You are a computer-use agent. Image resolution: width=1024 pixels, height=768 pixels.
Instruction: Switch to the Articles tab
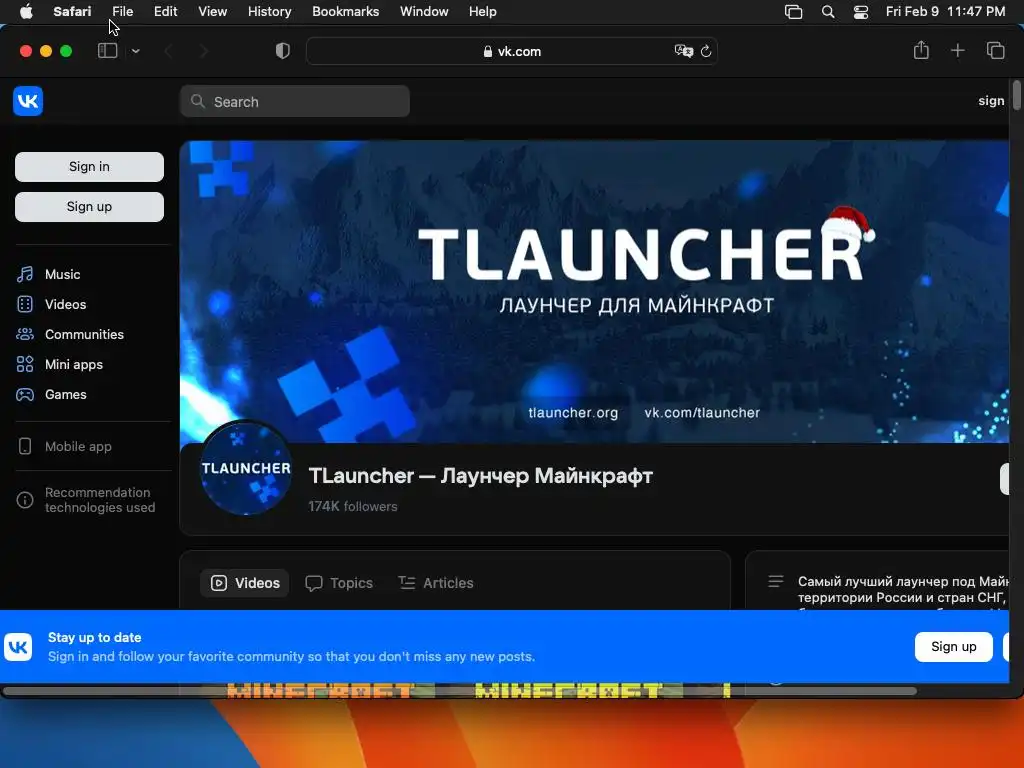[436, 583]
